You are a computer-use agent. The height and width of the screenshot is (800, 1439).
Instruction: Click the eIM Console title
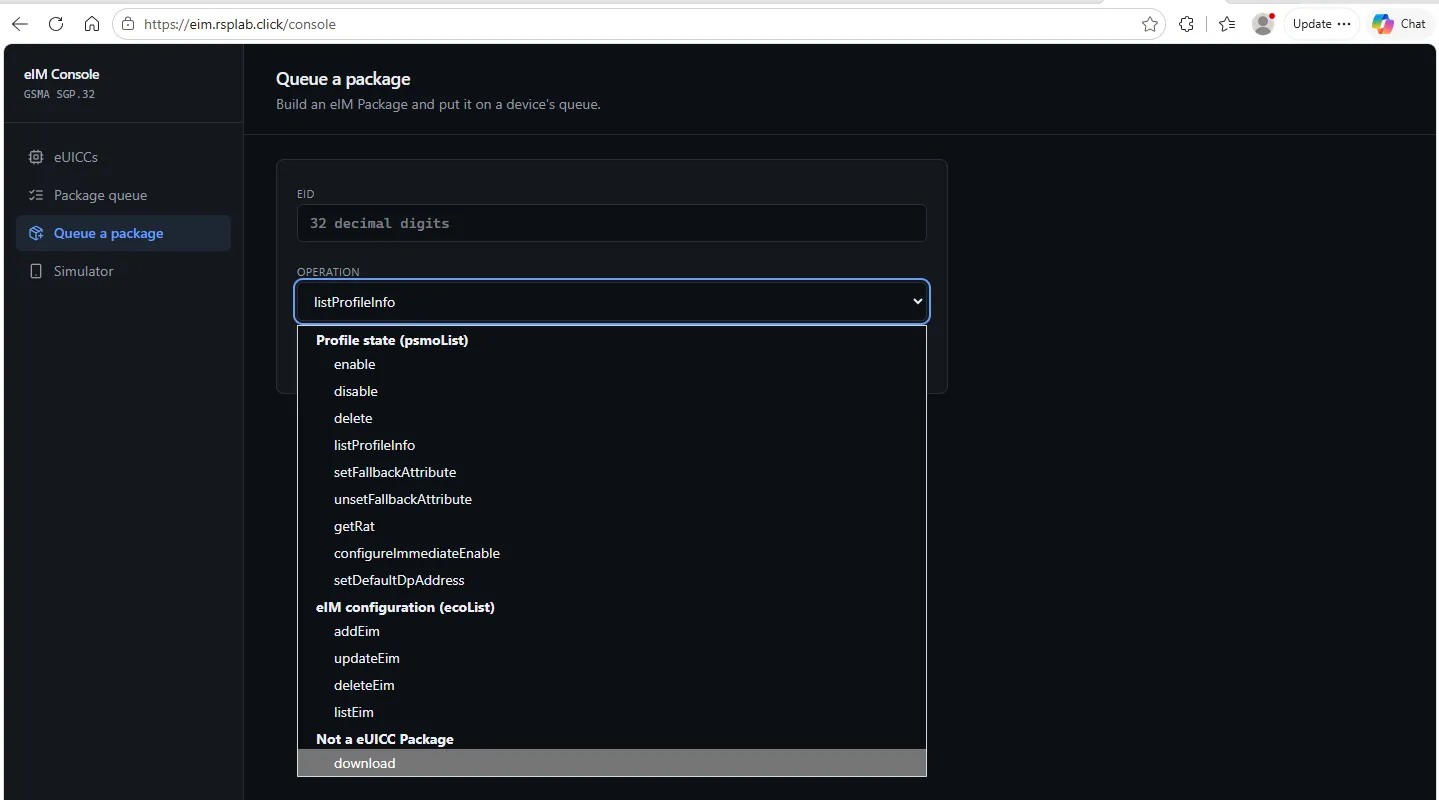click(62, 74)
